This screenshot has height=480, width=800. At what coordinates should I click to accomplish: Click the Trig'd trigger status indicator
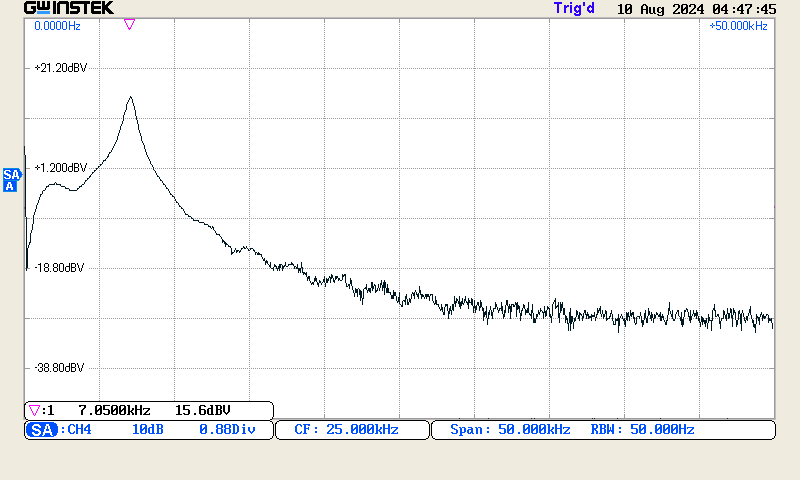[574, 8]
